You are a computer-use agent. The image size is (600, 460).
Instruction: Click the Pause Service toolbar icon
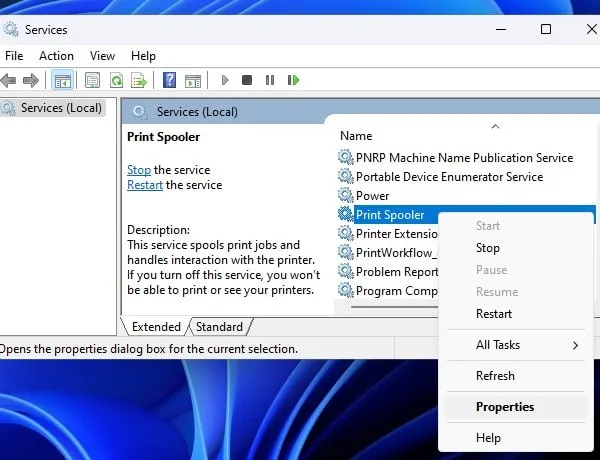click(270, 80)
